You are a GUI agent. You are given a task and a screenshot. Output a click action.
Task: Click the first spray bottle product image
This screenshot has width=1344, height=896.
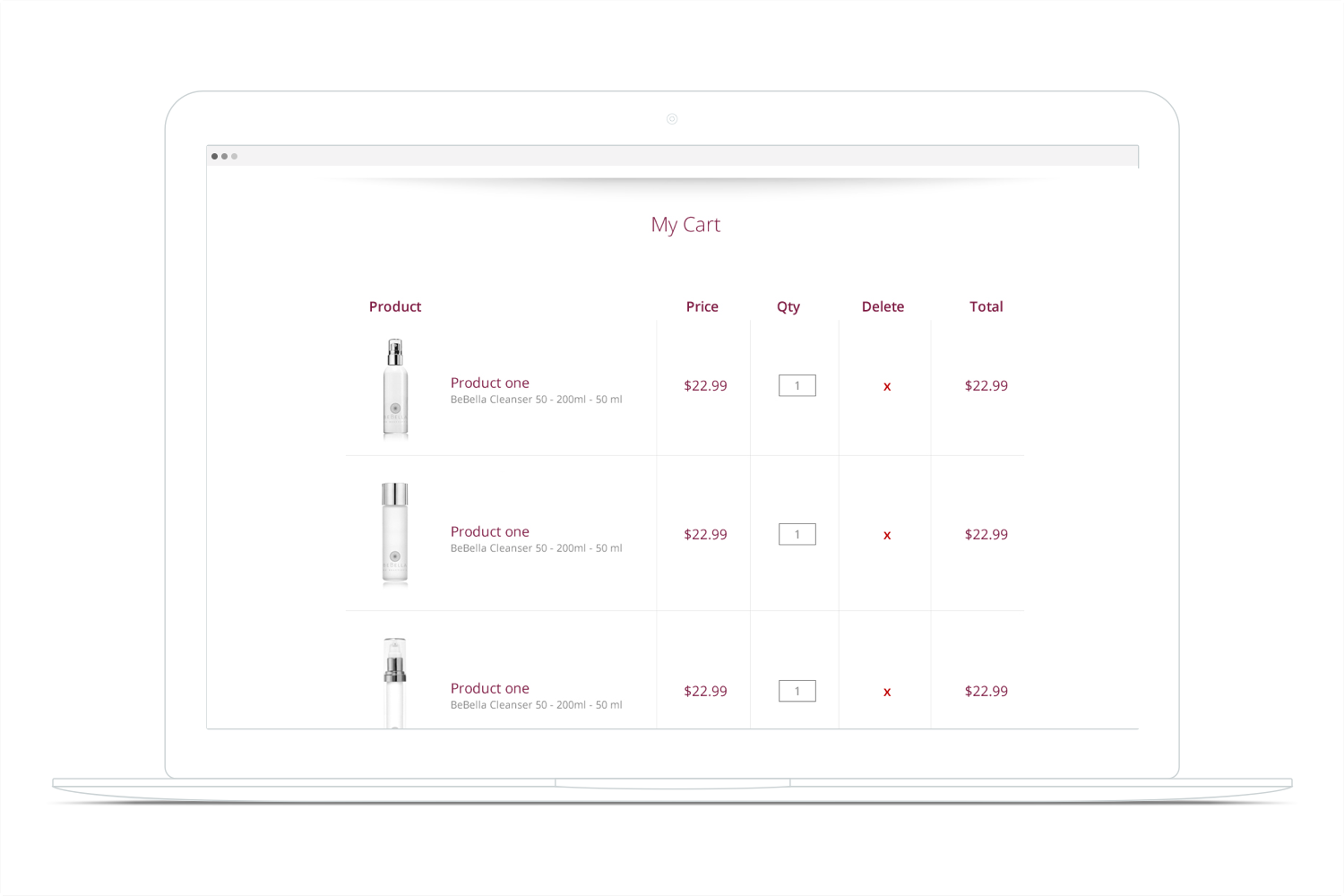pos(394,387)
